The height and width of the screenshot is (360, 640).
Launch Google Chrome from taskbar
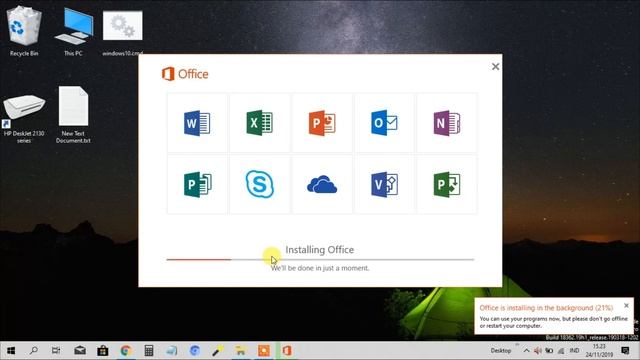point(126,351)
